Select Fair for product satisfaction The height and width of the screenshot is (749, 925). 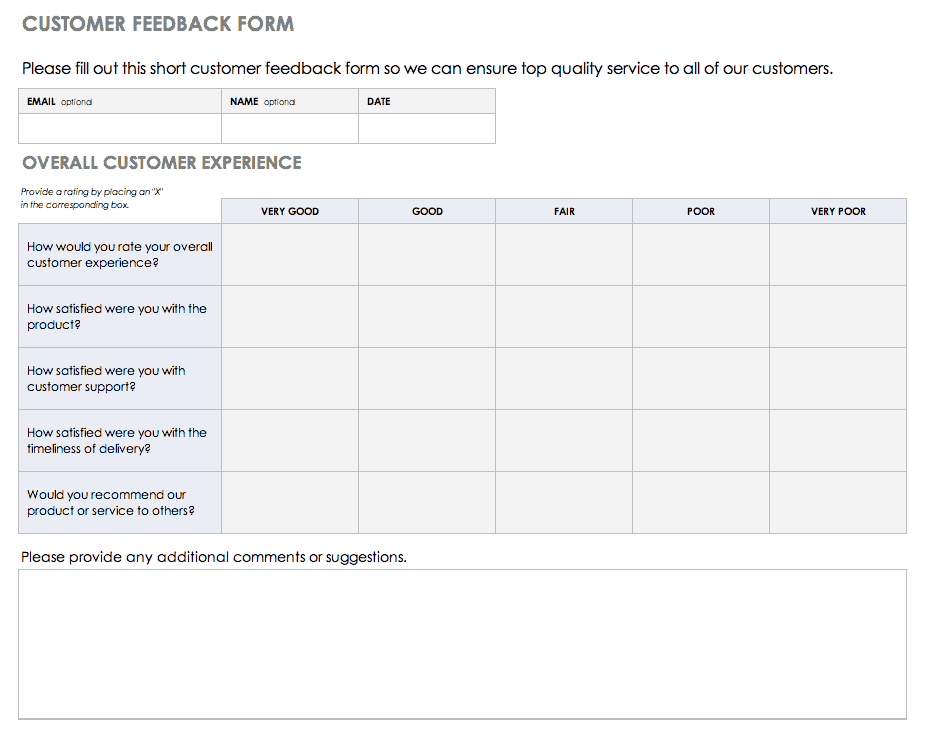tap(564, 317)
